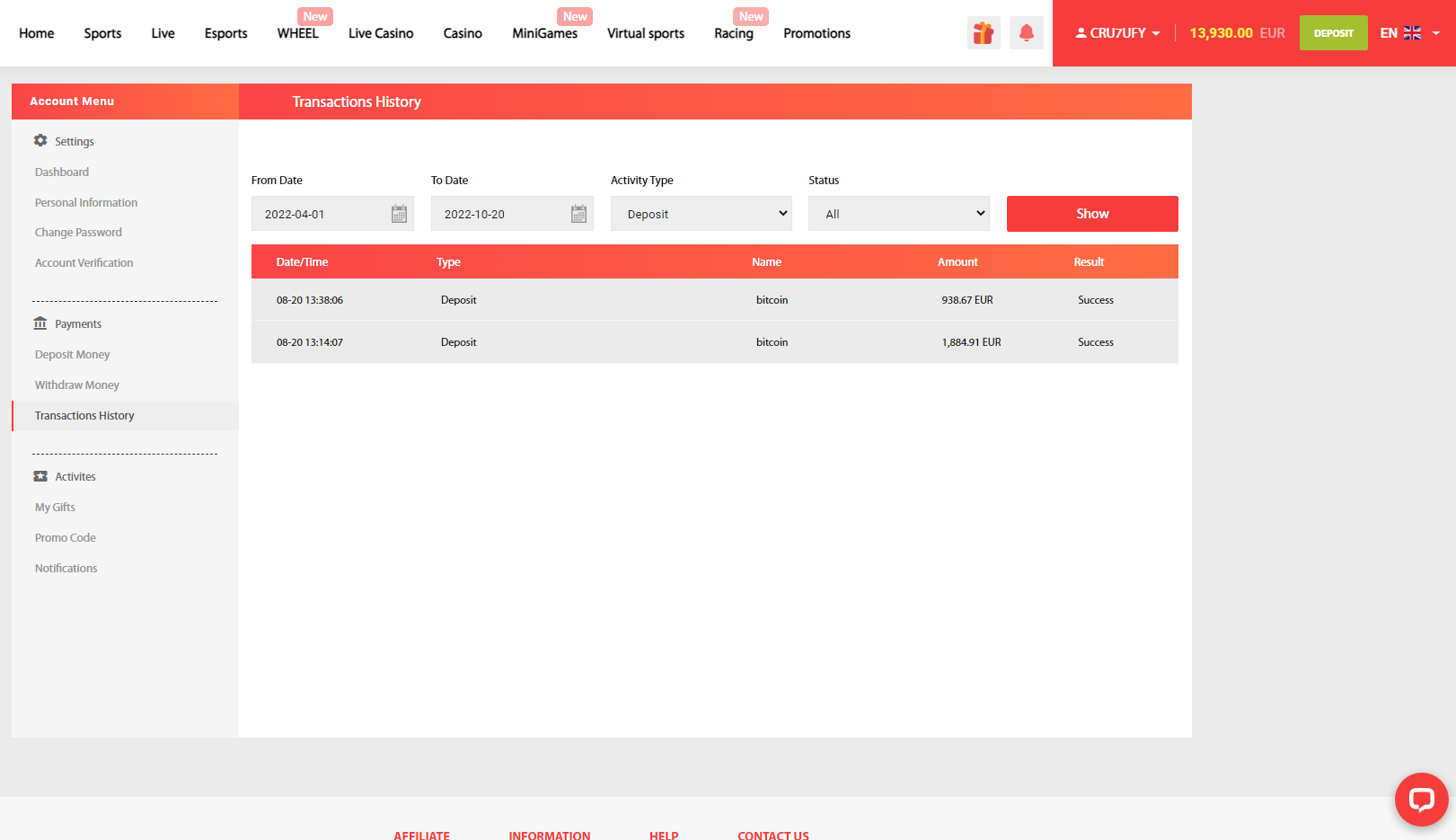Click the UK flag language icon
Screen dimensions: 1456x840
[x=1412, y=33]
